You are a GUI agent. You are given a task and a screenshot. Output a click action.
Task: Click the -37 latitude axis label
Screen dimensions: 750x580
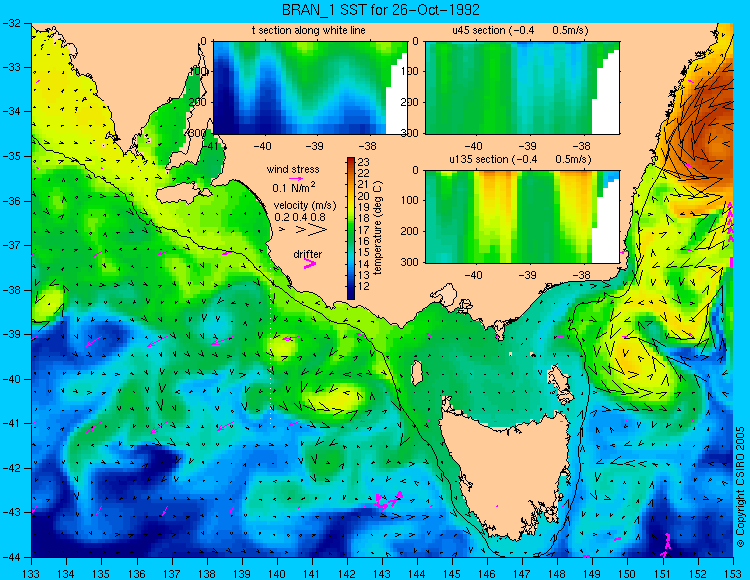tap(12, 245)
